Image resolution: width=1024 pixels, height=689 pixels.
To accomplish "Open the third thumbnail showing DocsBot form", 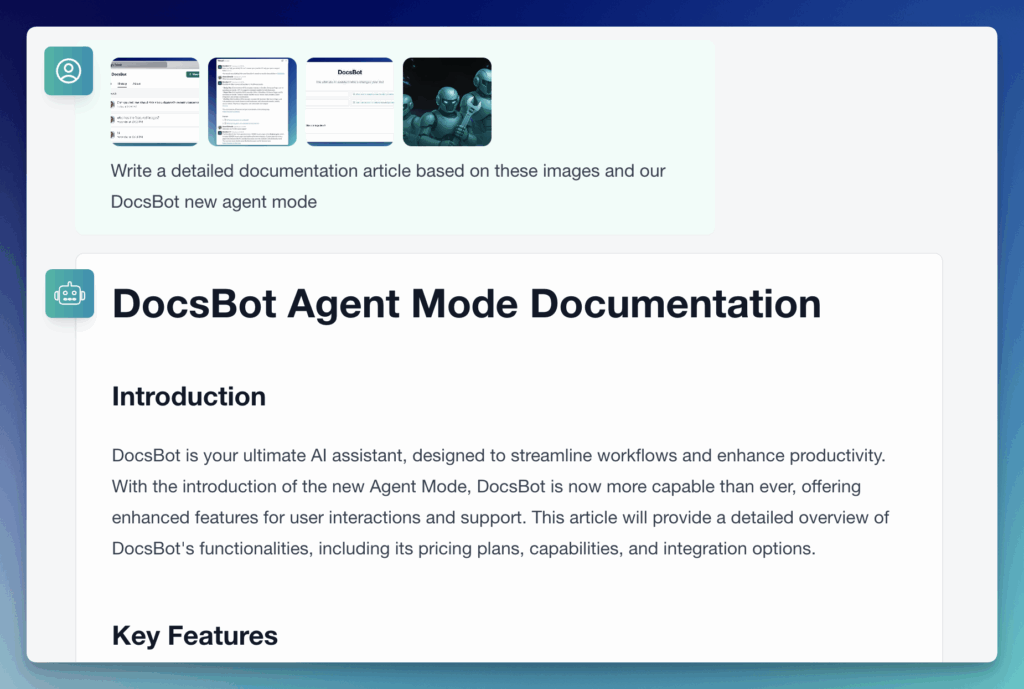I will click(349, 102).
